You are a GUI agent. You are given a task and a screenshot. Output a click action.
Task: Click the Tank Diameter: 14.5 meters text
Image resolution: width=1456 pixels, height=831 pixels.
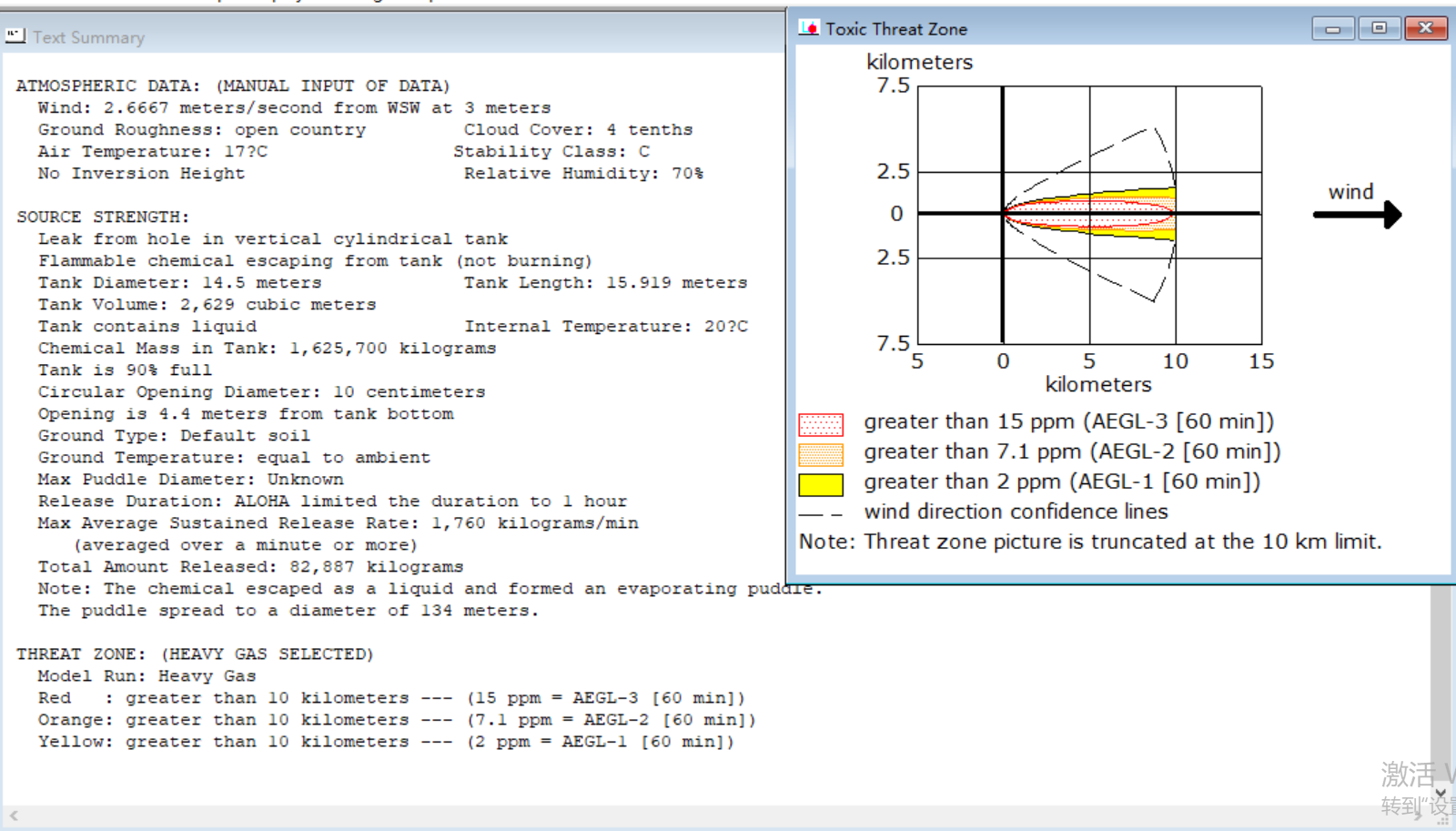[179, 282]
